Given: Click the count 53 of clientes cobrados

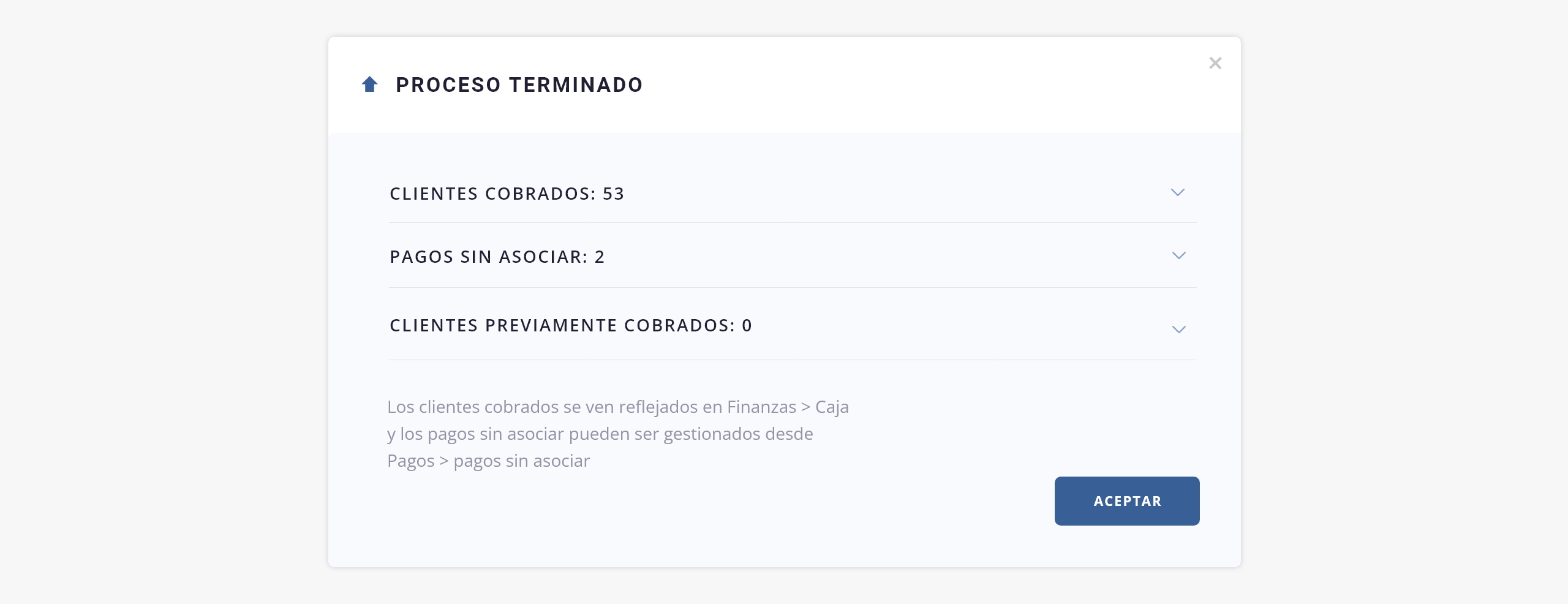Looking at the screenshot, I should coord(613,194).
